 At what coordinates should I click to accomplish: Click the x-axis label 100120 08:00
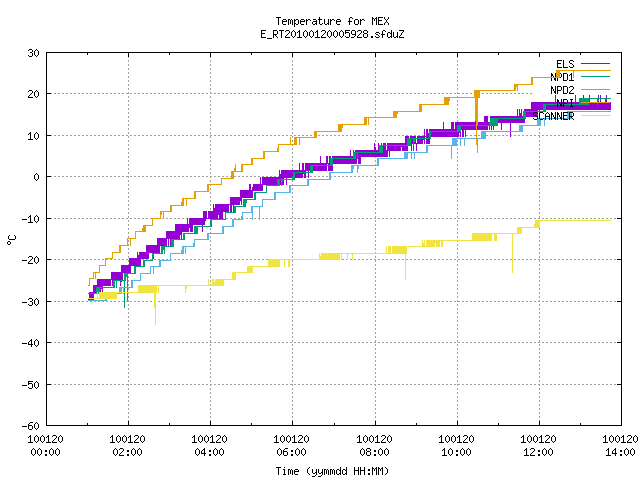click(374, 446)
